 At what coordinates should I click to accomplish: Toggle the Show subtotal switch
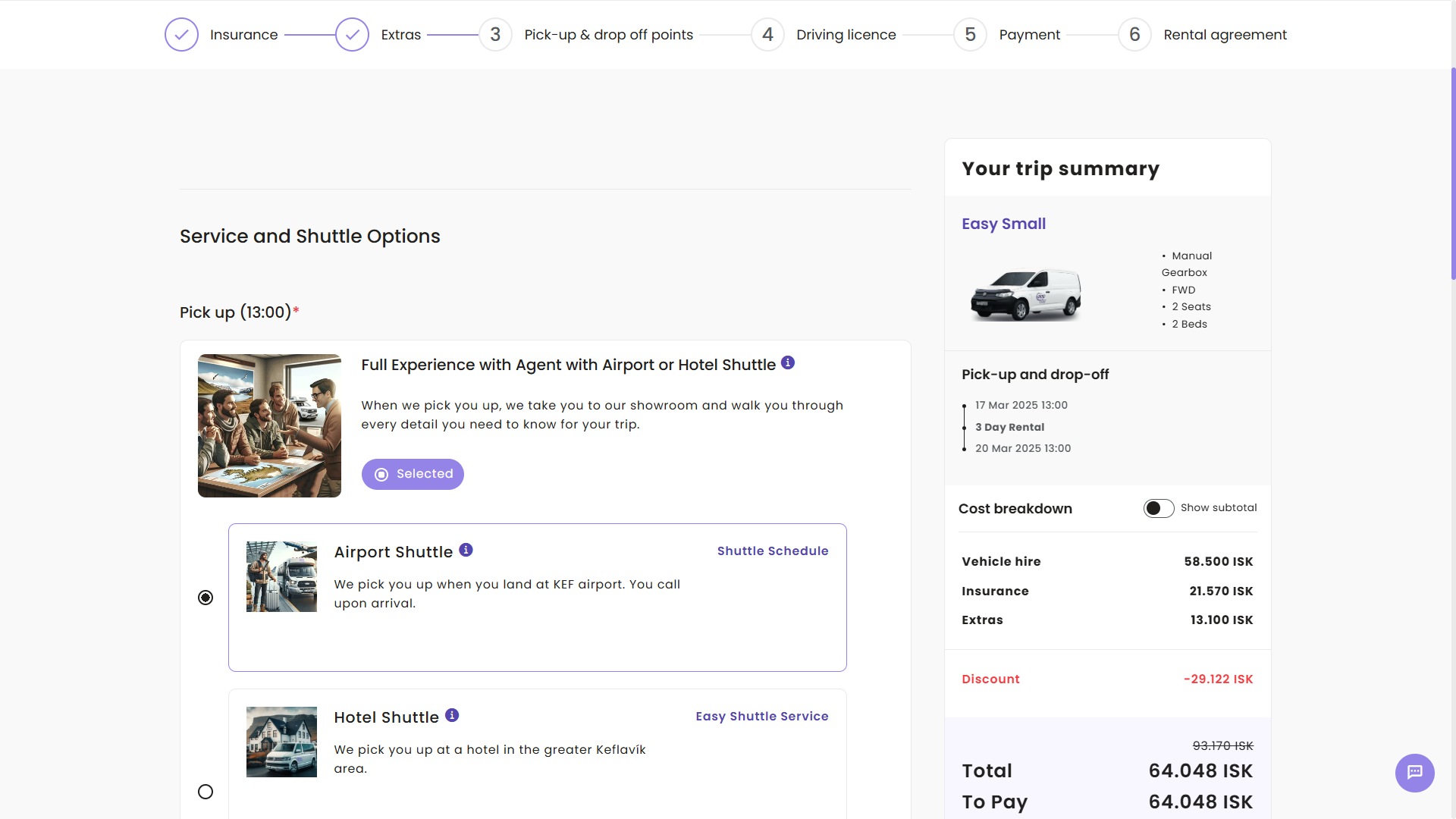1159,508
